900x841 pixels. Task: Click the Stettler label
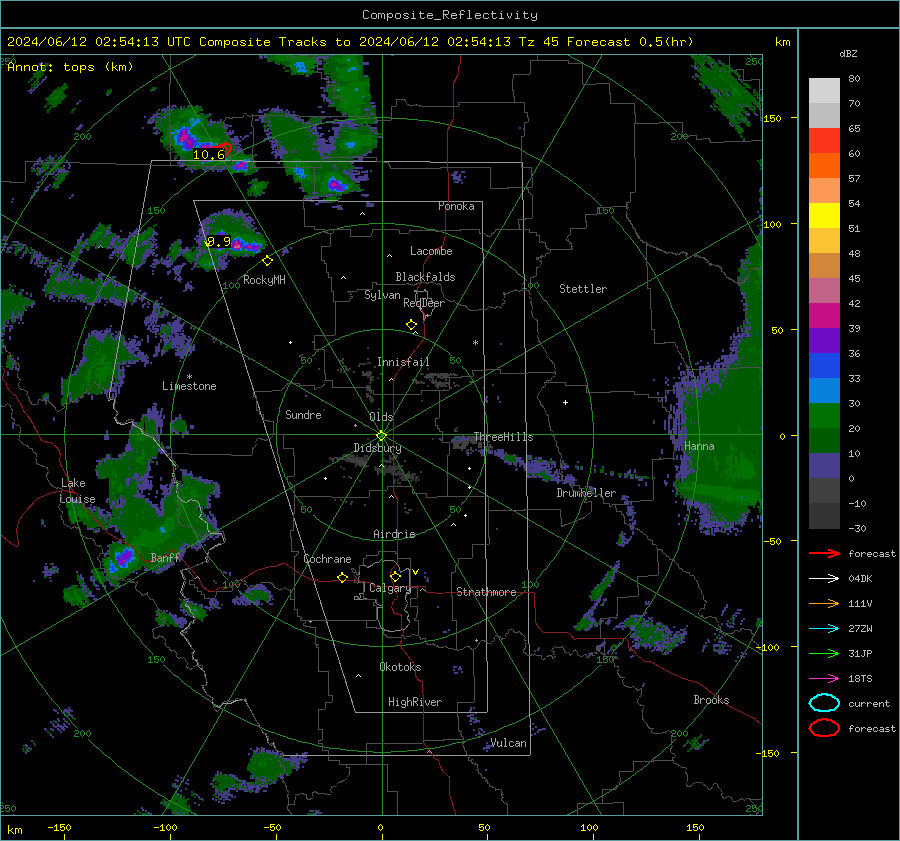[583, 289]
